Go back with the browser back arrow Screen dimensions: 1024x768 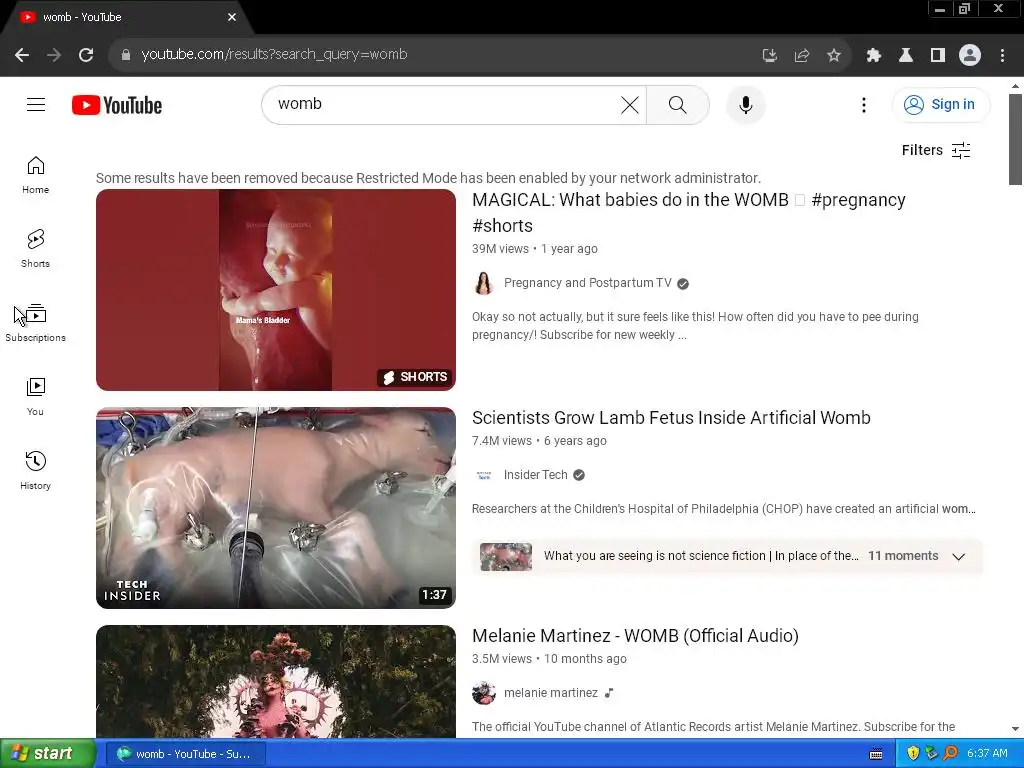coord(22,55)
